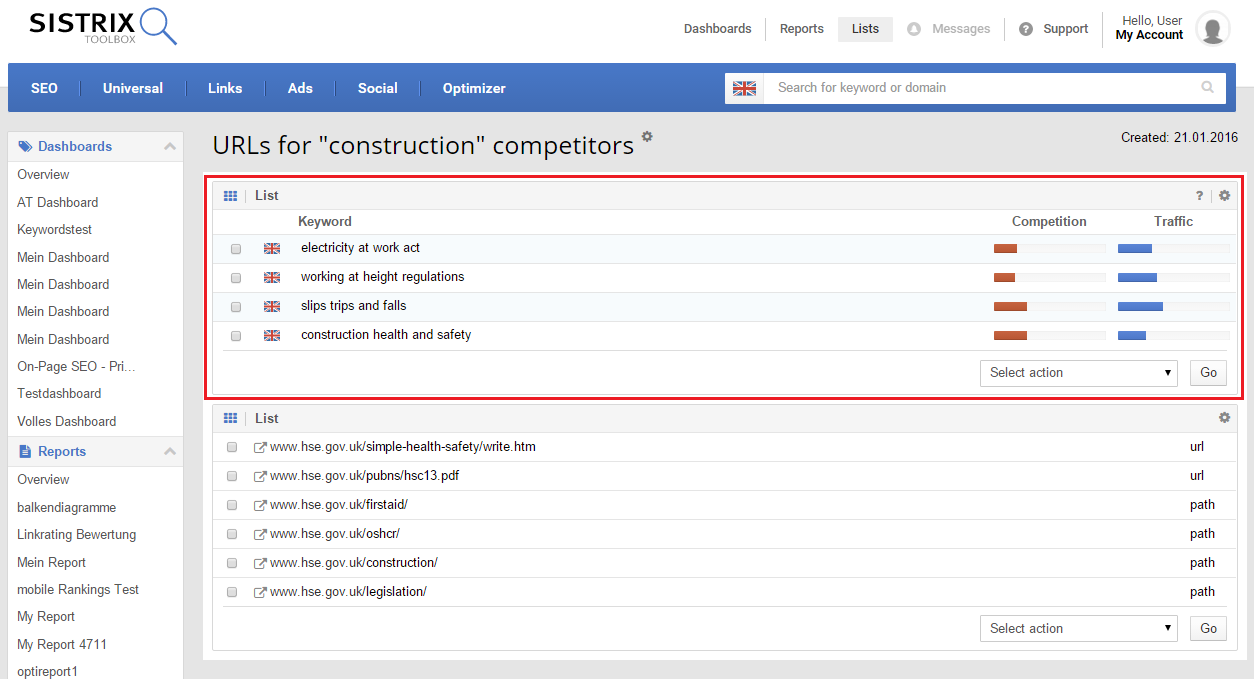The height and width of the screenshot is (679, 1254).
Task: Open external link icon for pubns/hsc13.pdf
Action: click(x=260, y=476)
